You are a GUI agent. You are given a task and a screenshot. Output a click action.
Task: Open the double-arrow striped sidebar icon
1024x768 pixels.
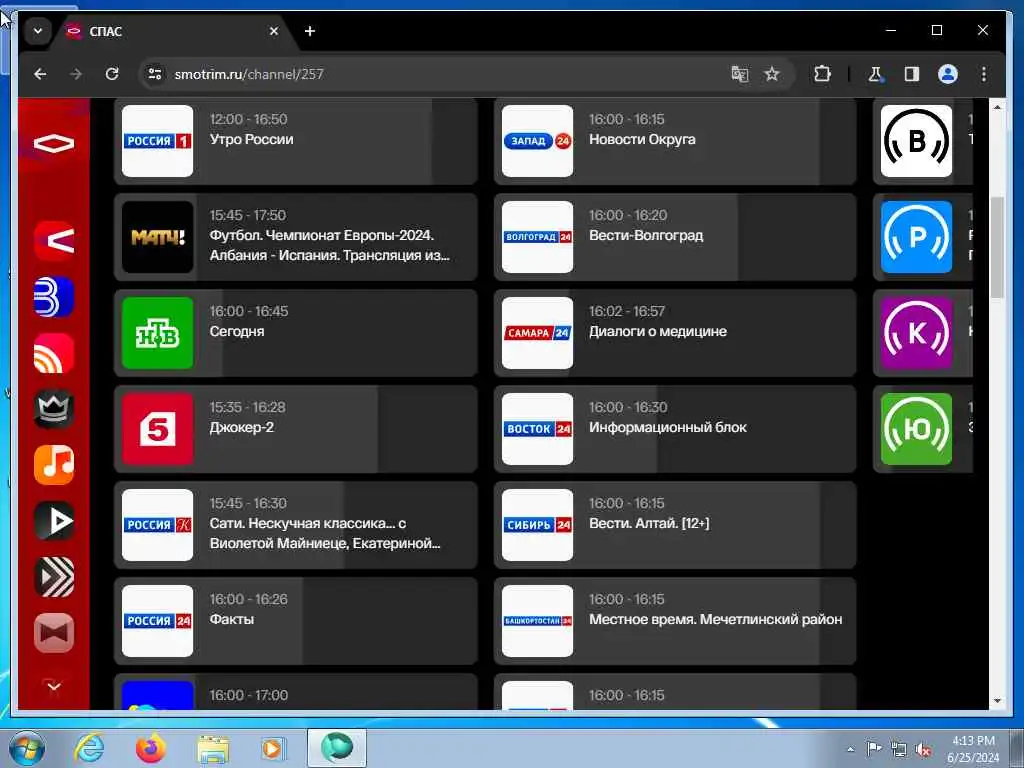54,577
